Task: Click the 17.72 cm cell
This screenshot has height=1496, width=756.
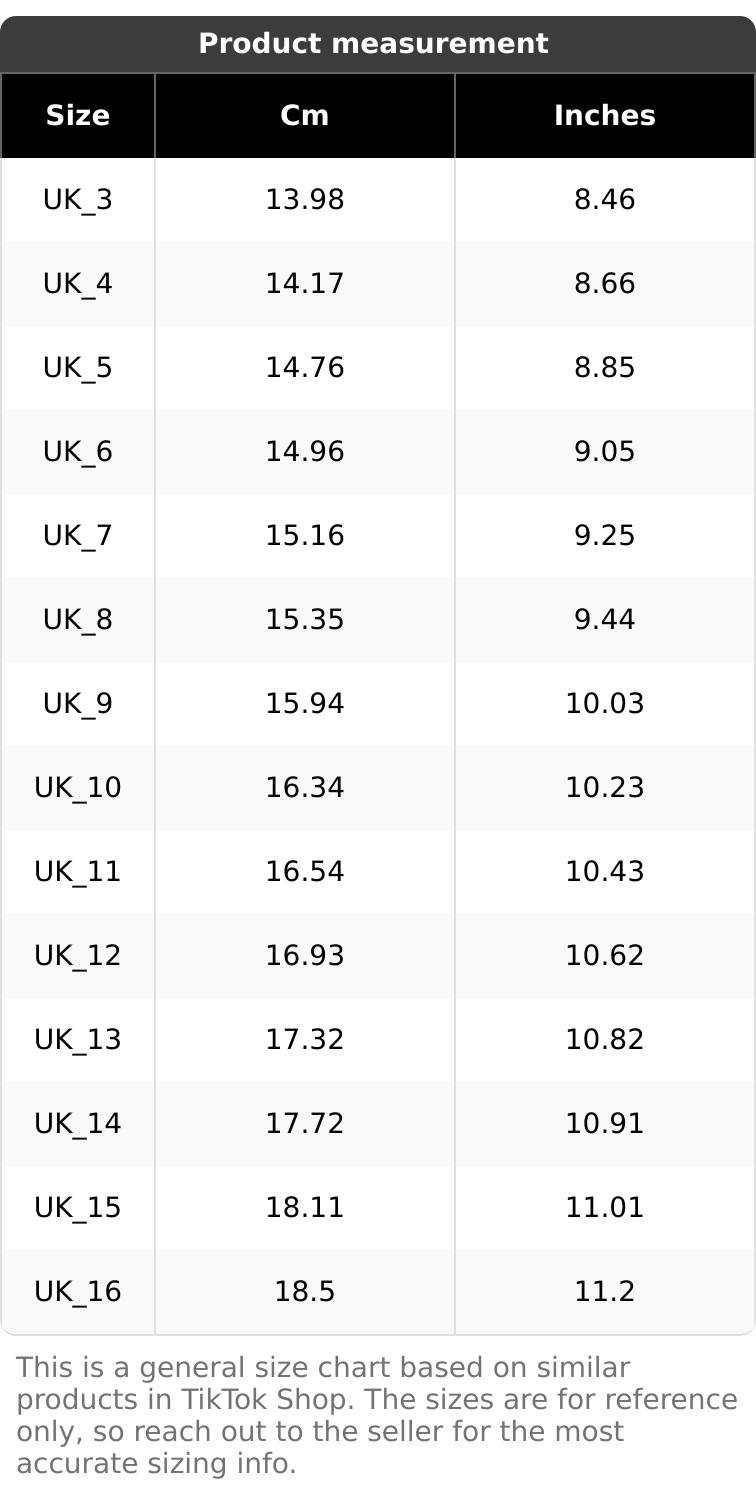Action: pos(305,1124)
